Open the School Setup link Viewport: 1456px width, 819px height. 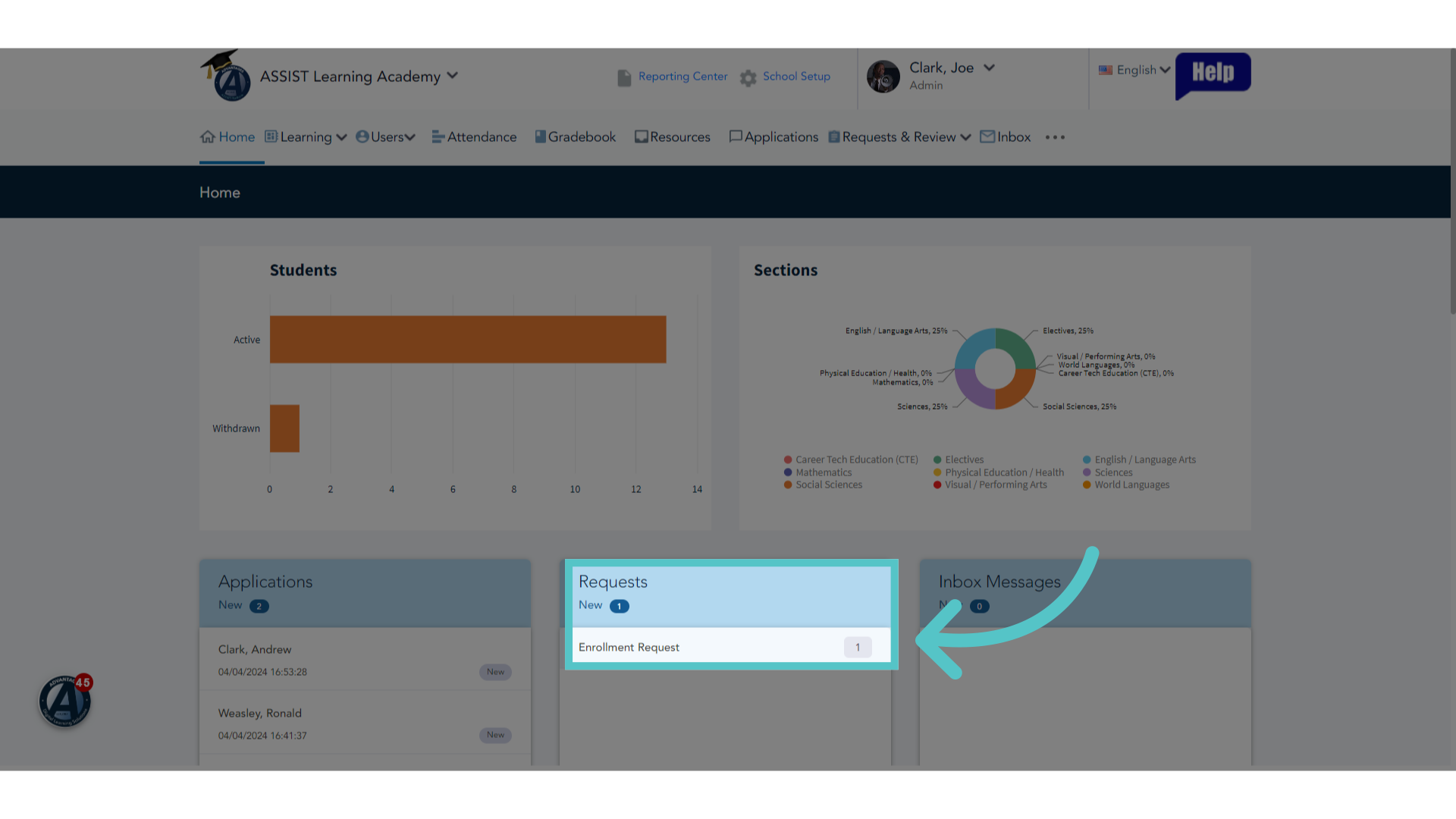[x=796, y=77]
